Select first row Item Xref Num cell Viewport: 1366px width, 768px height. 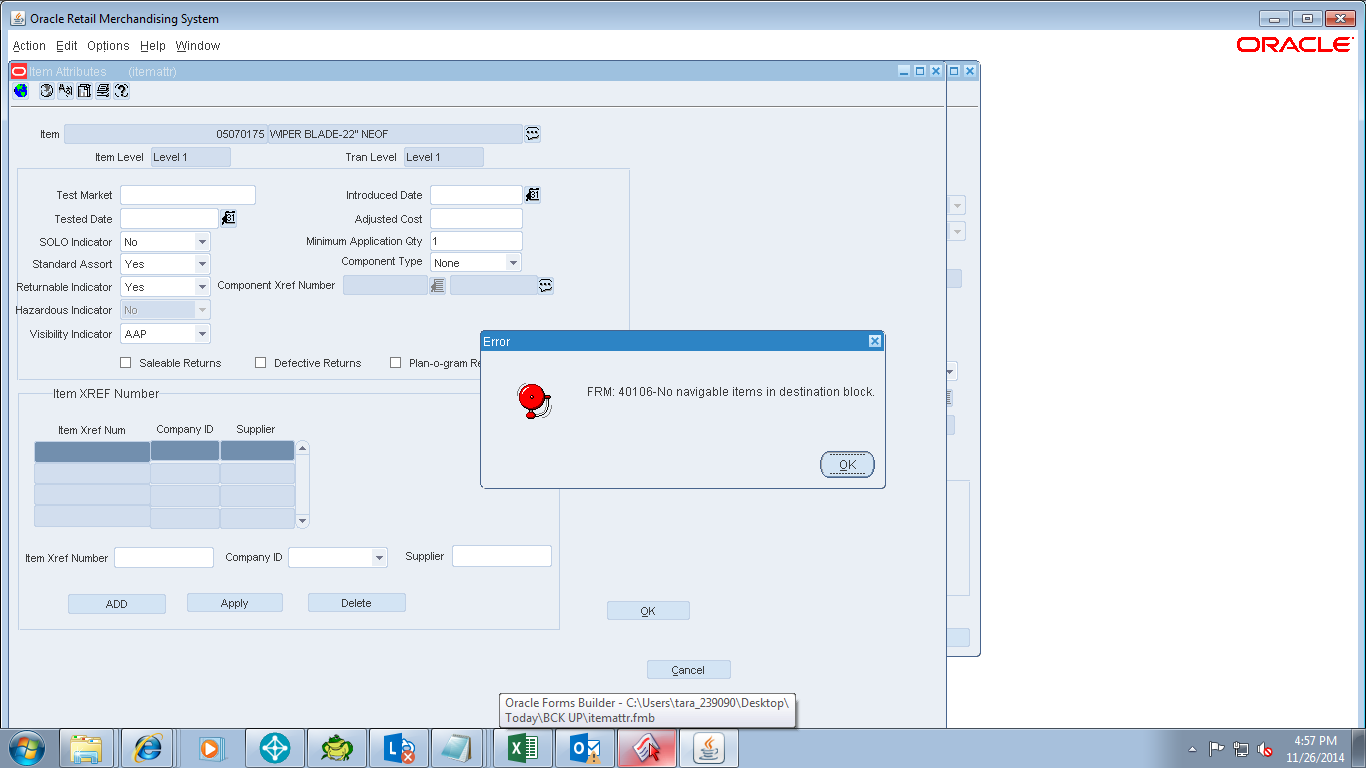click(x=92, y=451)
